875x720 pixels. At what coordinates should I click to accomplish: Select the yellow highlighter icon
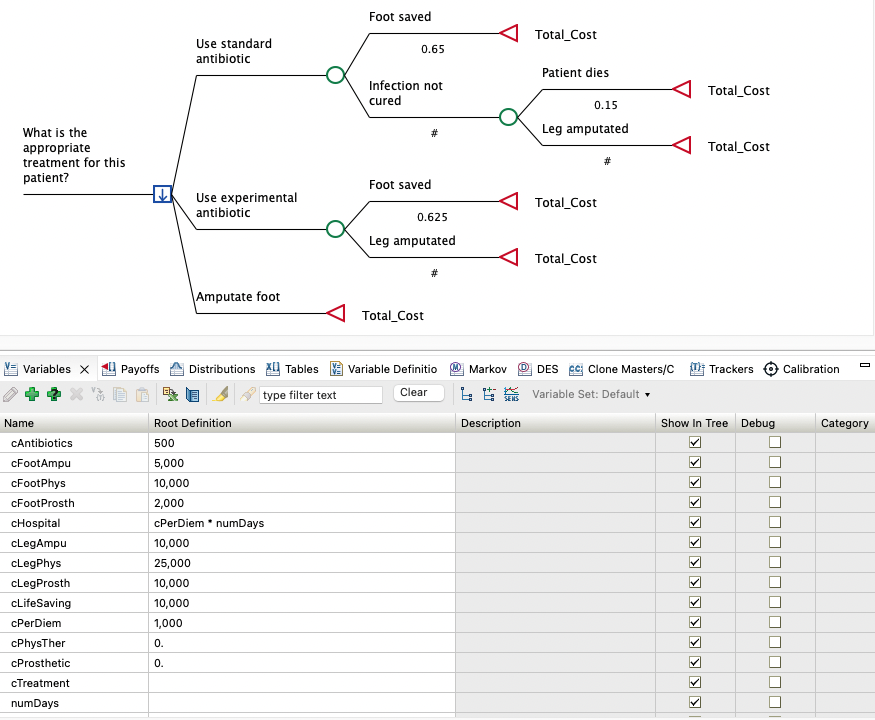[221, 393]
